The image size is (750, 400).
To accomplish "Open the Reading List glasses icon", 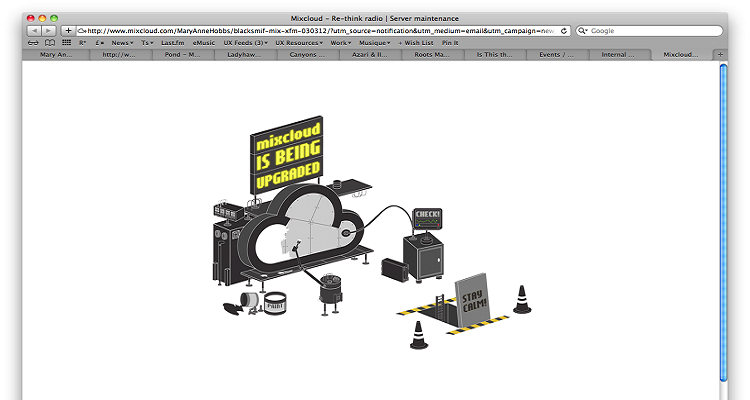I will click(x=33, y=43).
